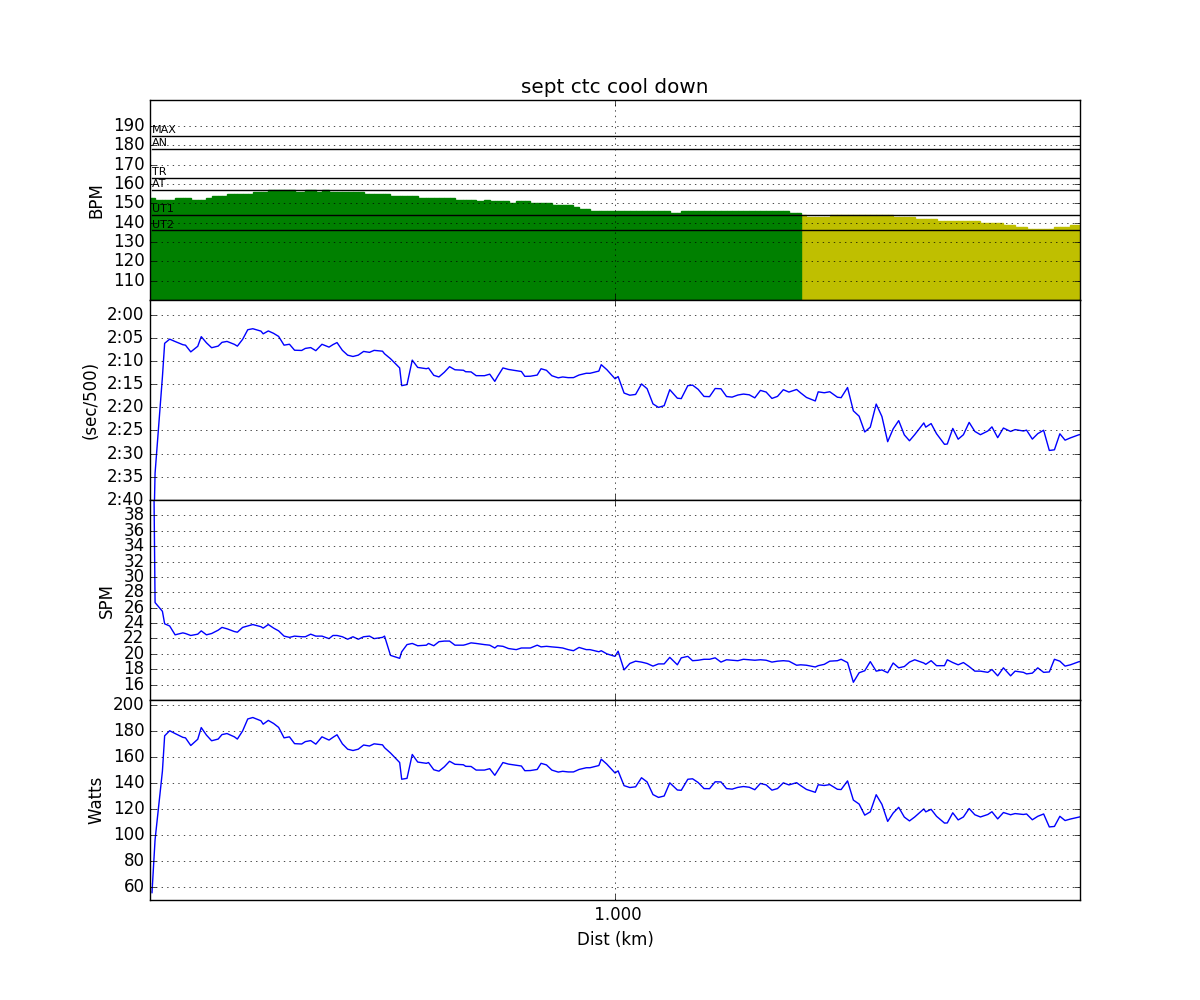The height and width of the screenshot is (1000, 1200).
Task: Select the AT zone label
Action: [158, 184]
